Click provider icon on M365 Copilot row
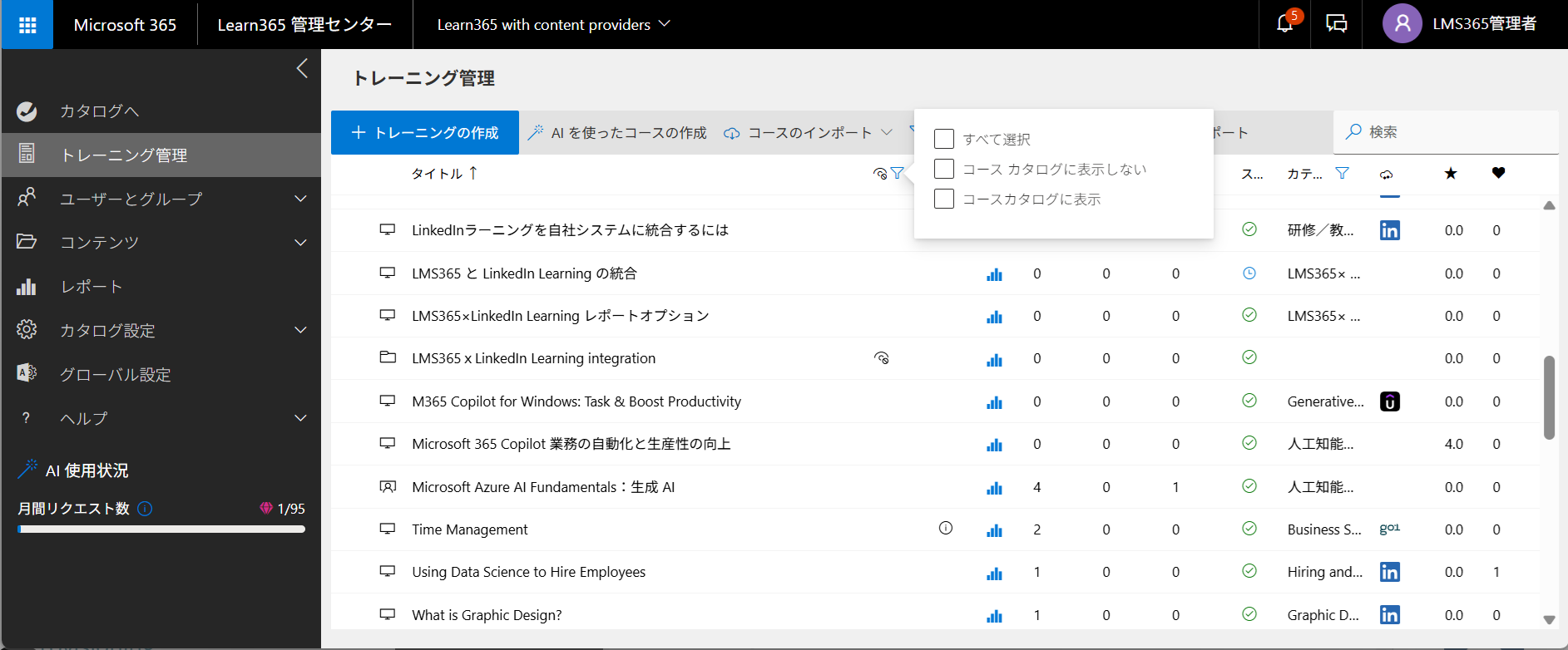 click(x=1389, y=401)
